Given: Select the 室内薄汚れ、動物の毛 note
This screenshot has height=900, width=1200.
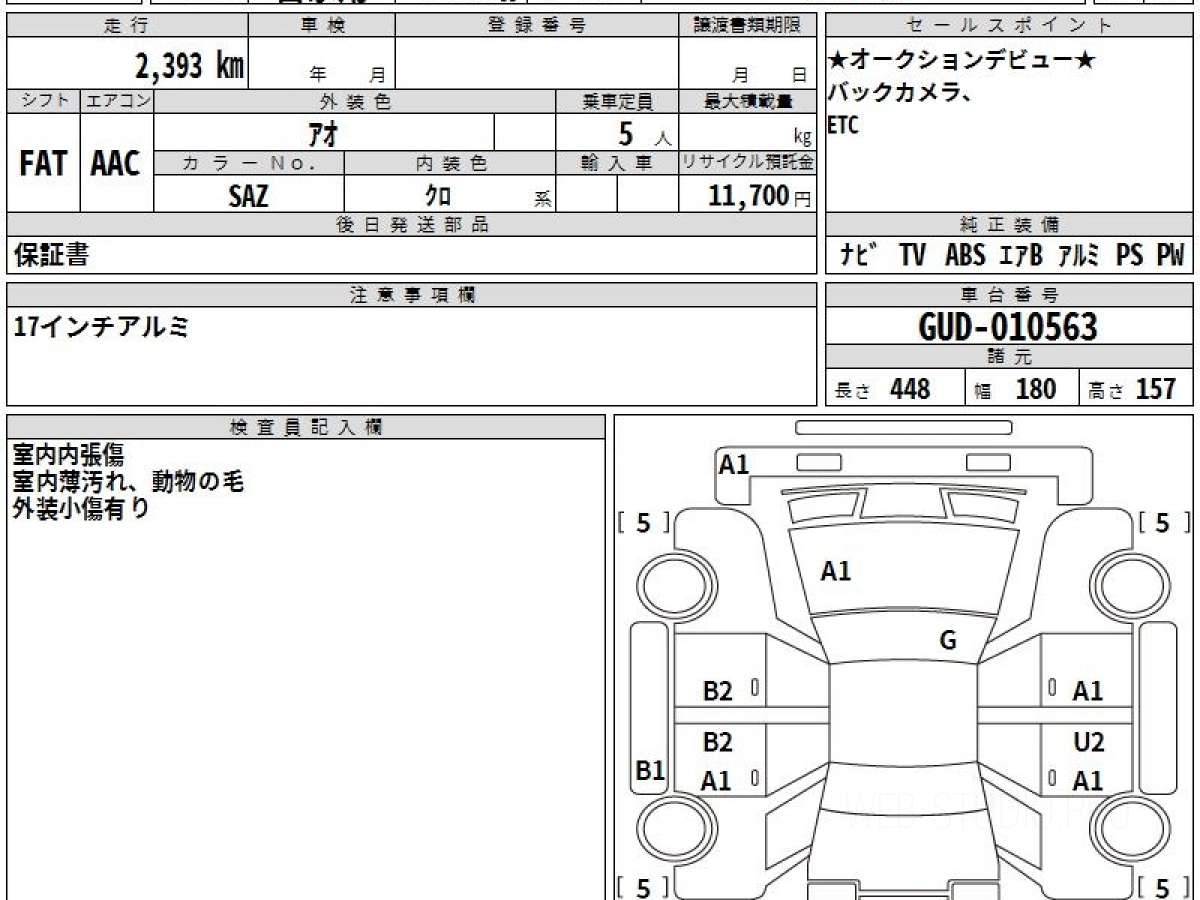Looking at the screenshot, I should pyautogui.click(x=128, y=482).
